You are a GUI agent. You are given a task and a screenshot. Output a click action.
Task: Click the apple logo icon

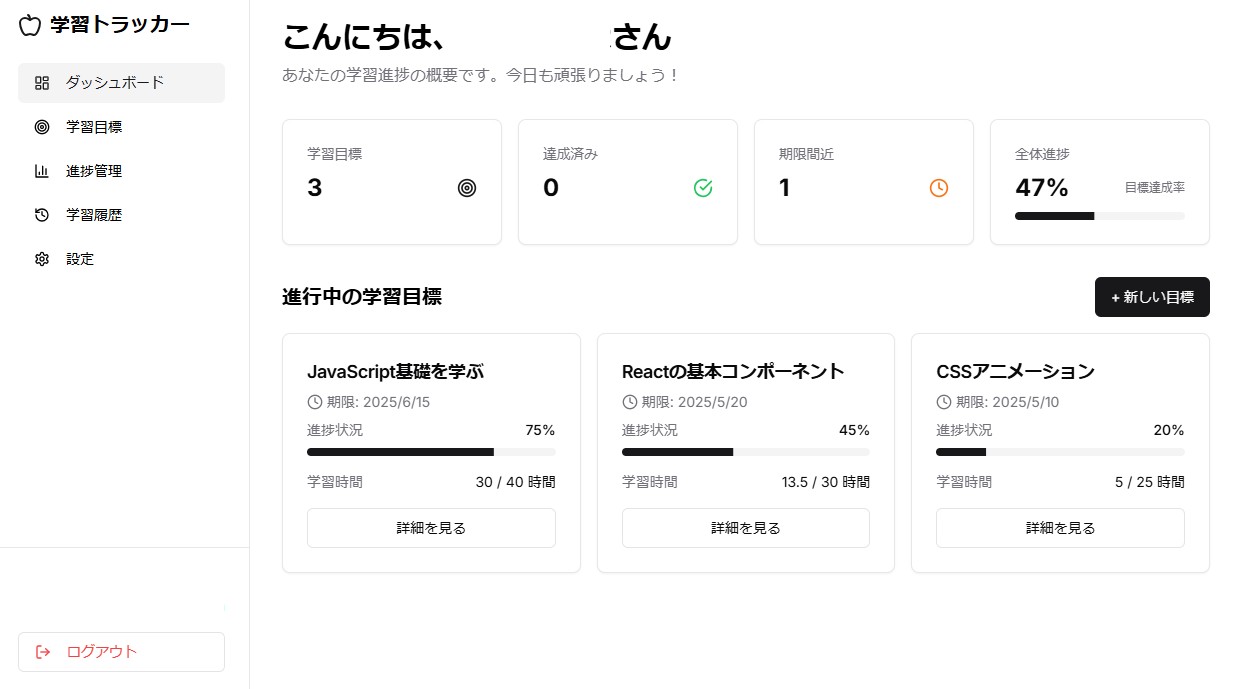(x=30, y=25)
